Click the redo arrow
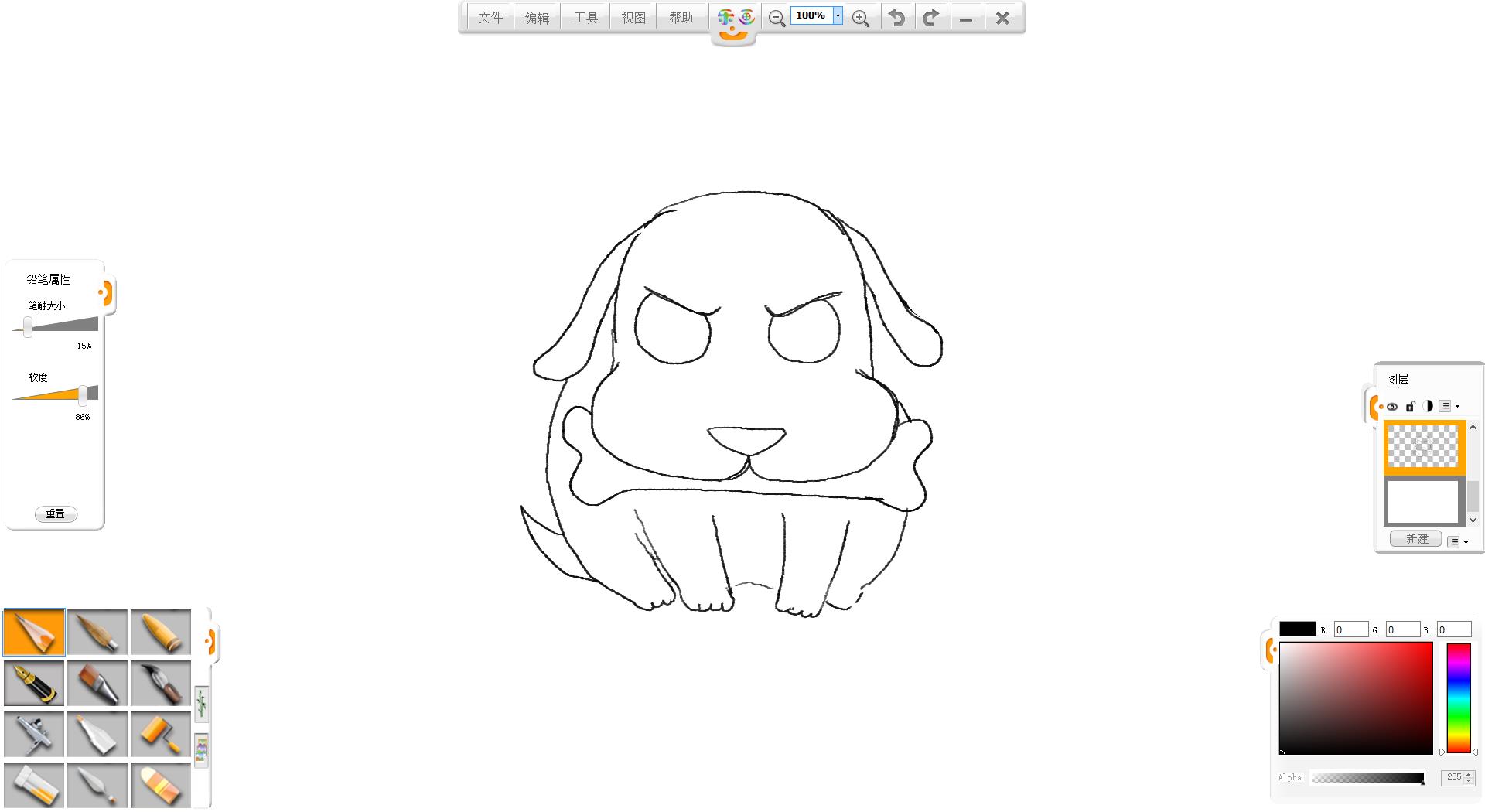 click(931, 18)
